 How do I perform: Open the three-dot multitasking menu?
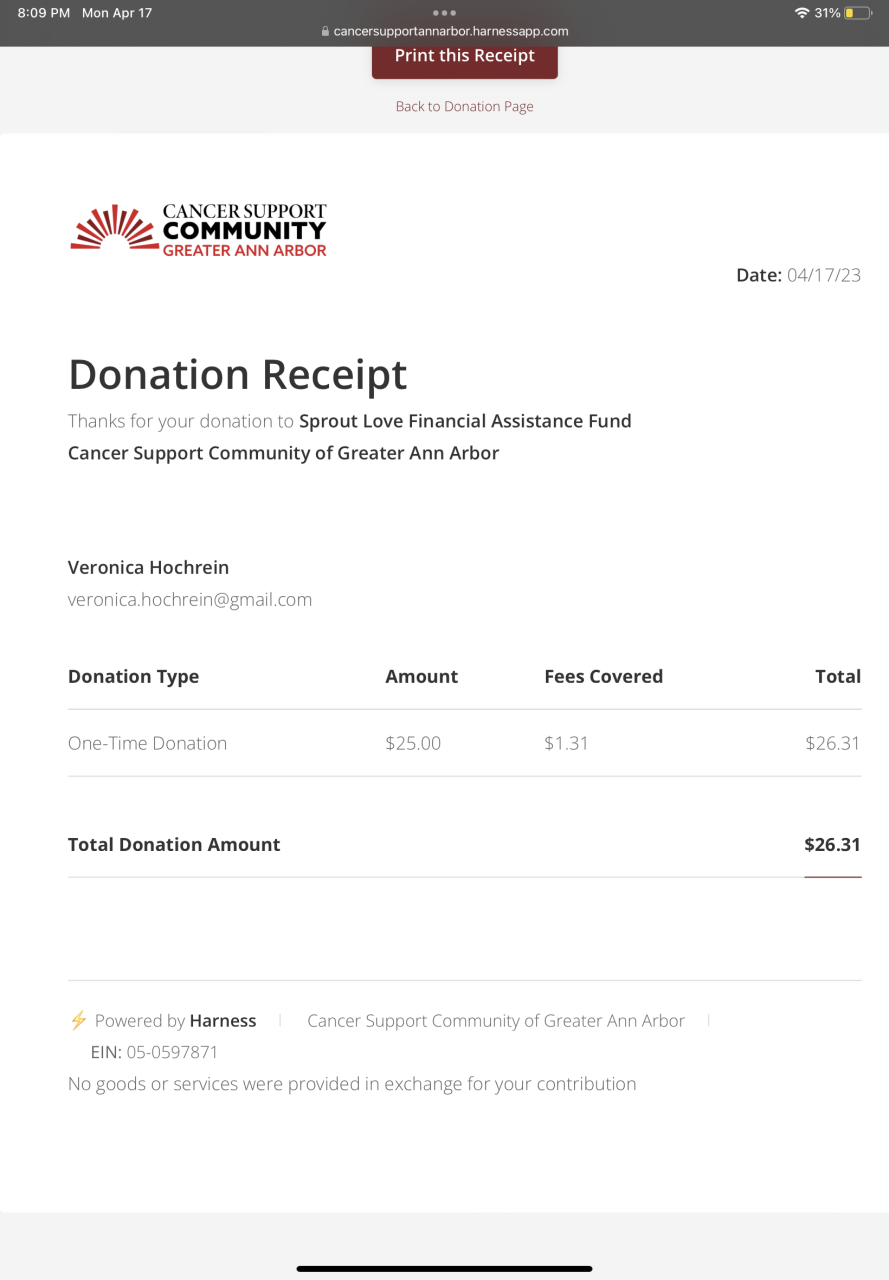[444, 13]
